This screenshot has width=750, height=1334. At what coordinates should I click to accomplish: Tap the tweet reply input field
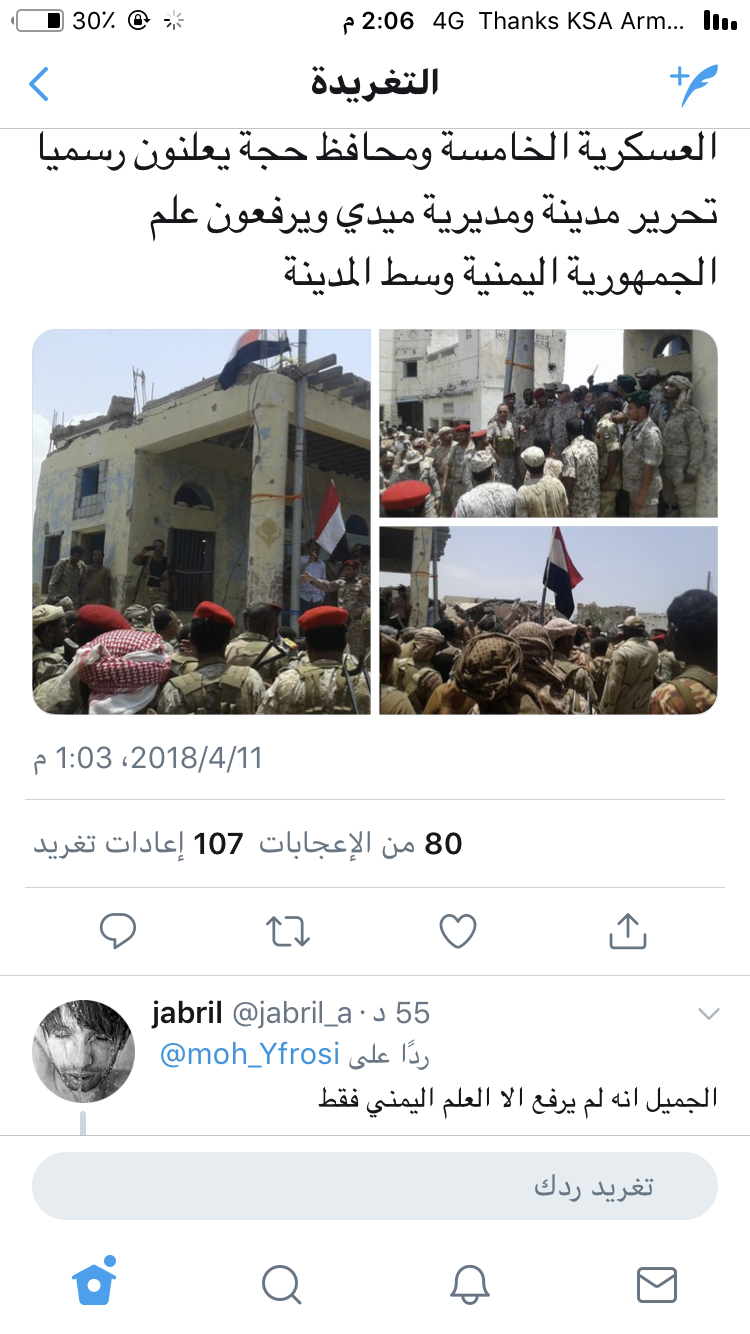375,1186
